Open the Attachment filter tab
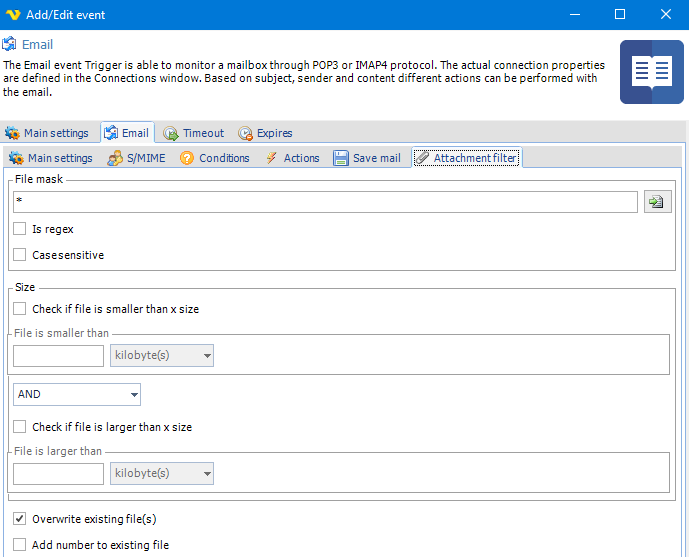The width and height of the screenshot is (689, 557). pos(467,158)
